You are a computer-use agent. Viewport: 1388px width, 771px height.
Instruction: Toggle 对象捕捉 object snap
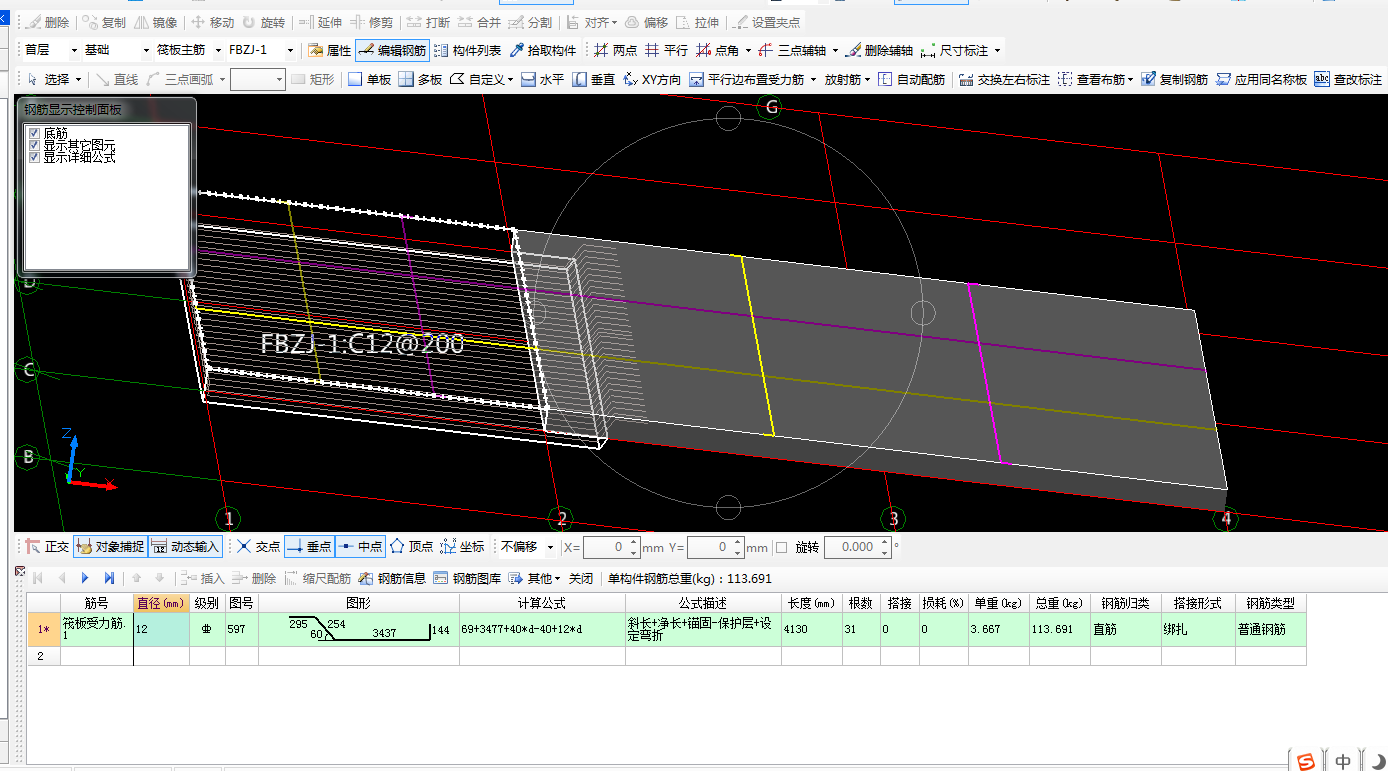pyautogui.click(x=110, y=547)
